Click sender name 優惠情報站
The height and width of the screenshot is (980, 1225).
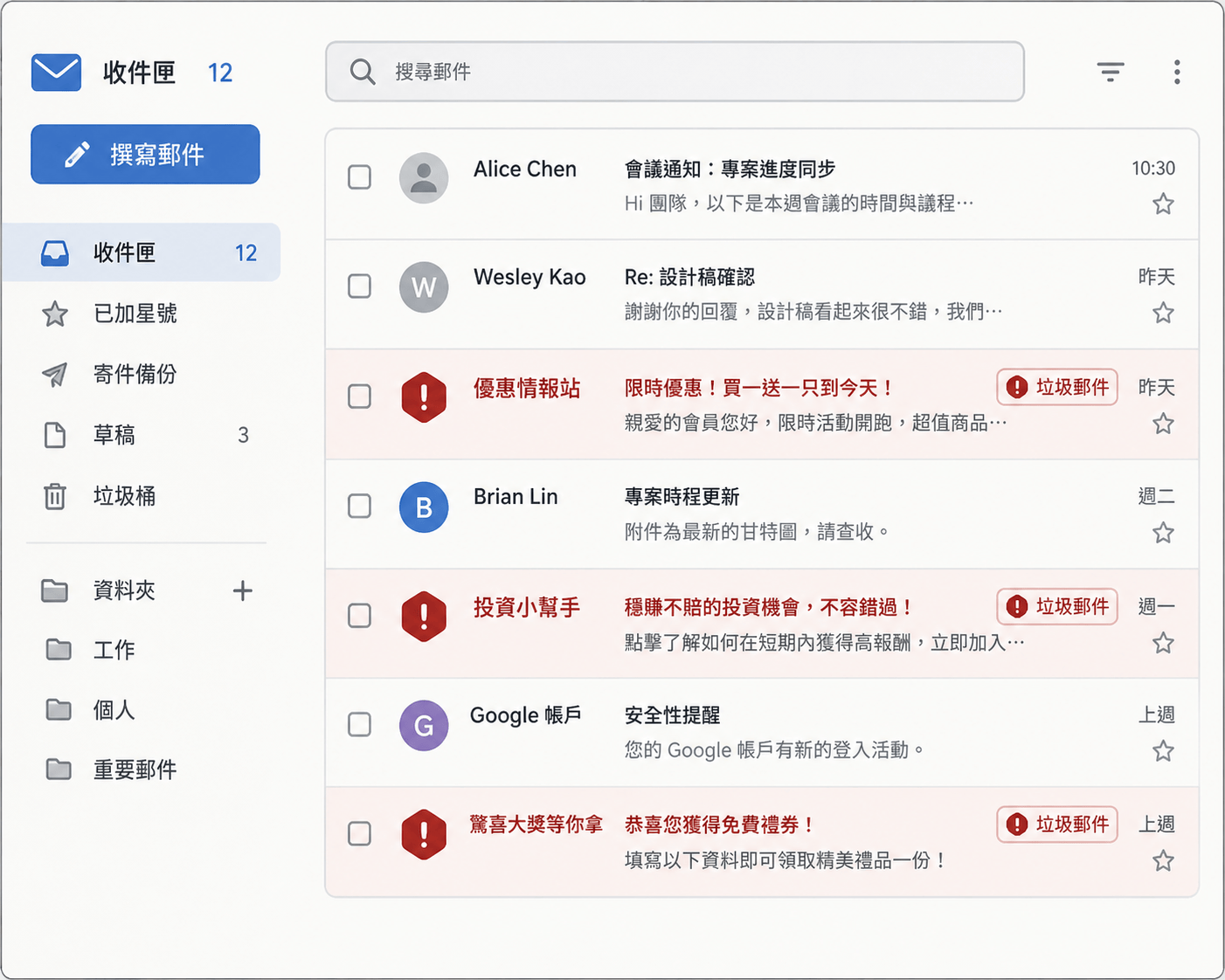[527, 389]
